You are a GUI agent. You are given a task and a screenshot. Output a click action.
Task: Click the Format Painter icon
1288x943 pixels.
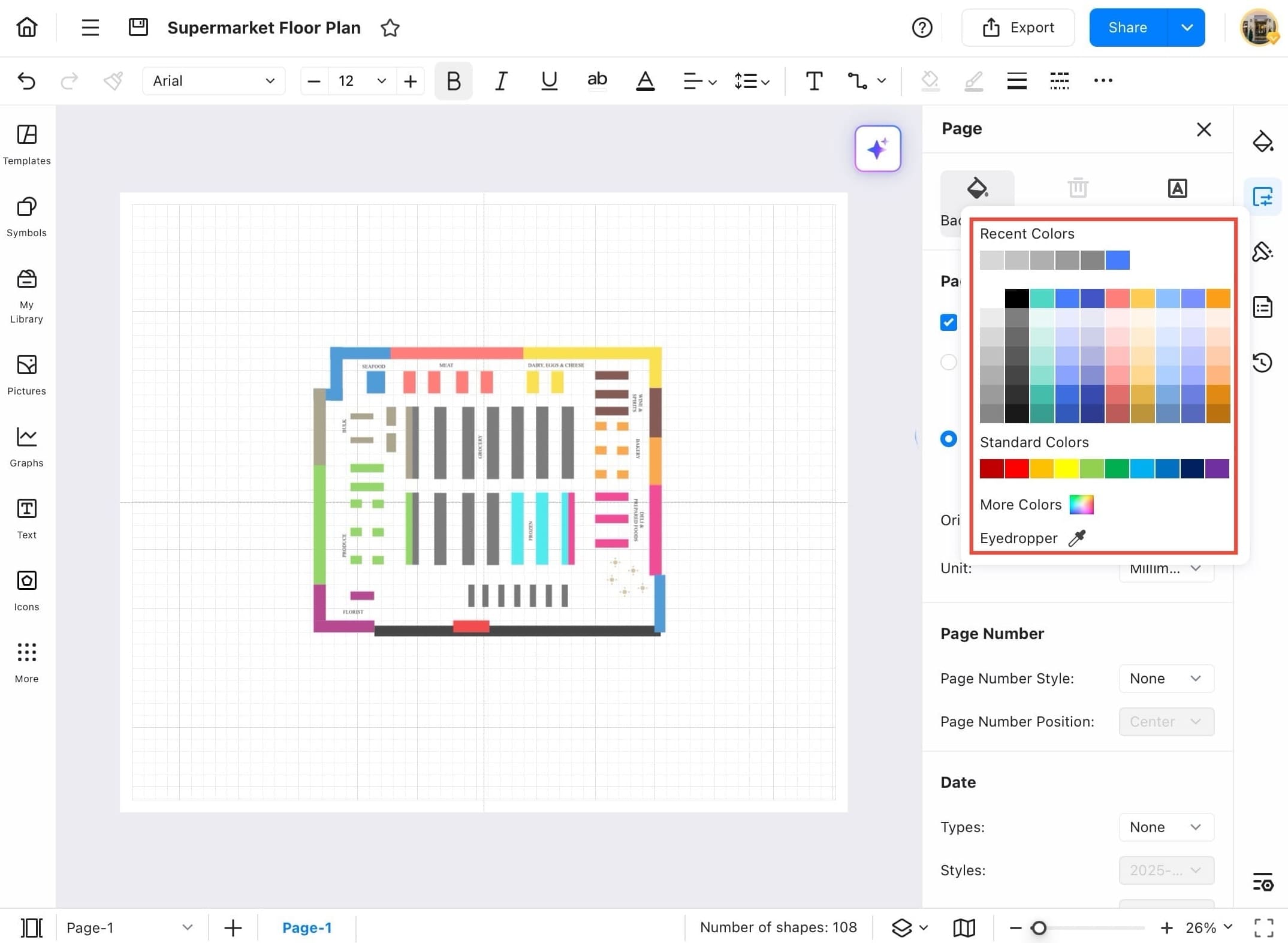pos(113,81)
